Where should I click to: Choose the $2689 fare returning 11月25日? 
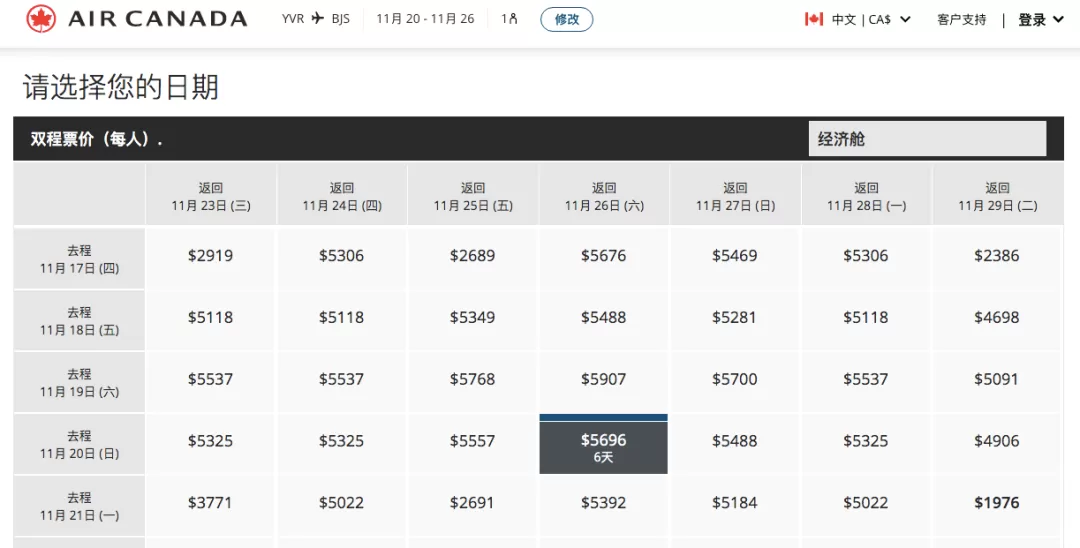[472, 256]
